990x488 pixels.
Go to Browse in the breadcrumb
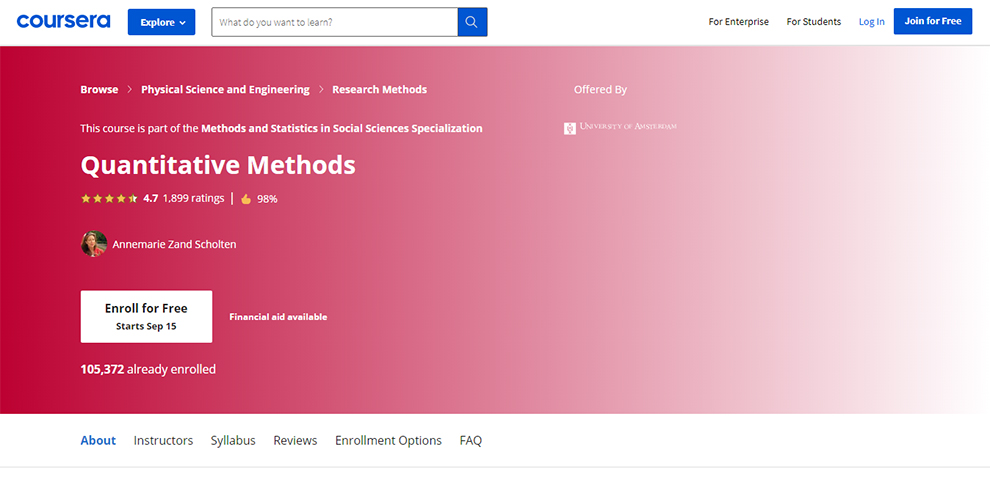pyautogui.click(x=99, y=90)
